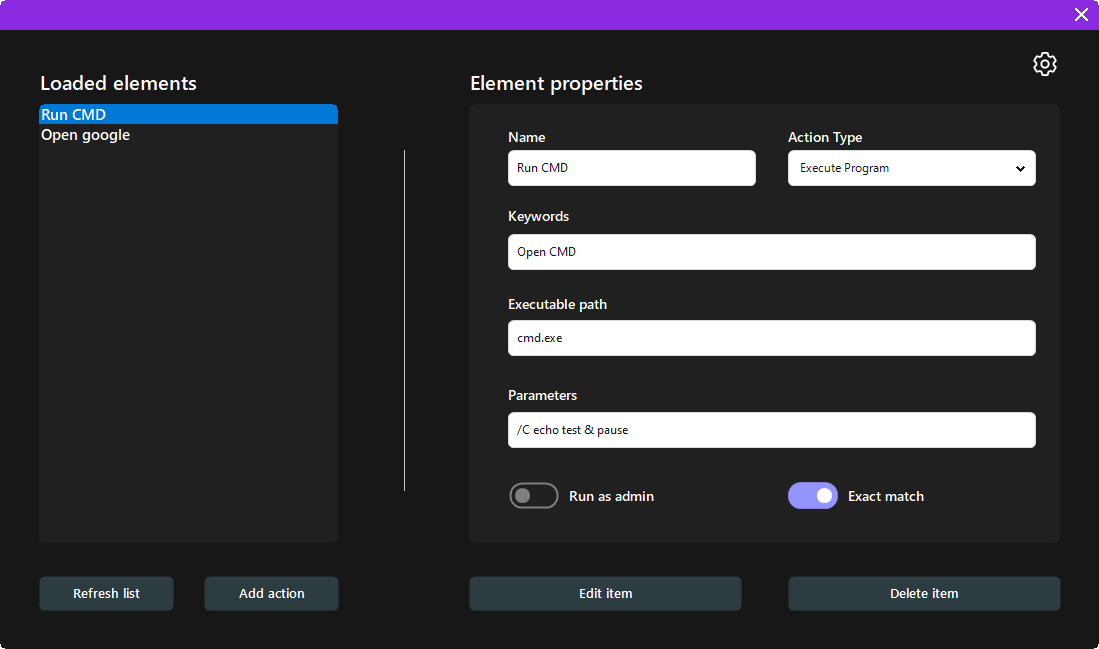Click the Add action button
The height and width of the screenshot is (649, 1099).
pyautogui.click(x=271, y=593)
